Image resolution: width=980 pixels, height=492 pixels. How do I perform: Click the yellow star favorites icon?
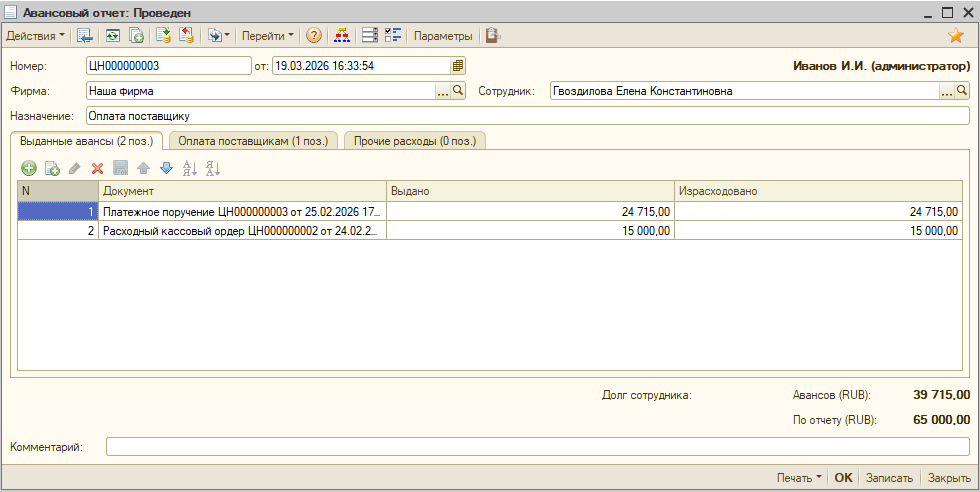[x=956, y=36]
